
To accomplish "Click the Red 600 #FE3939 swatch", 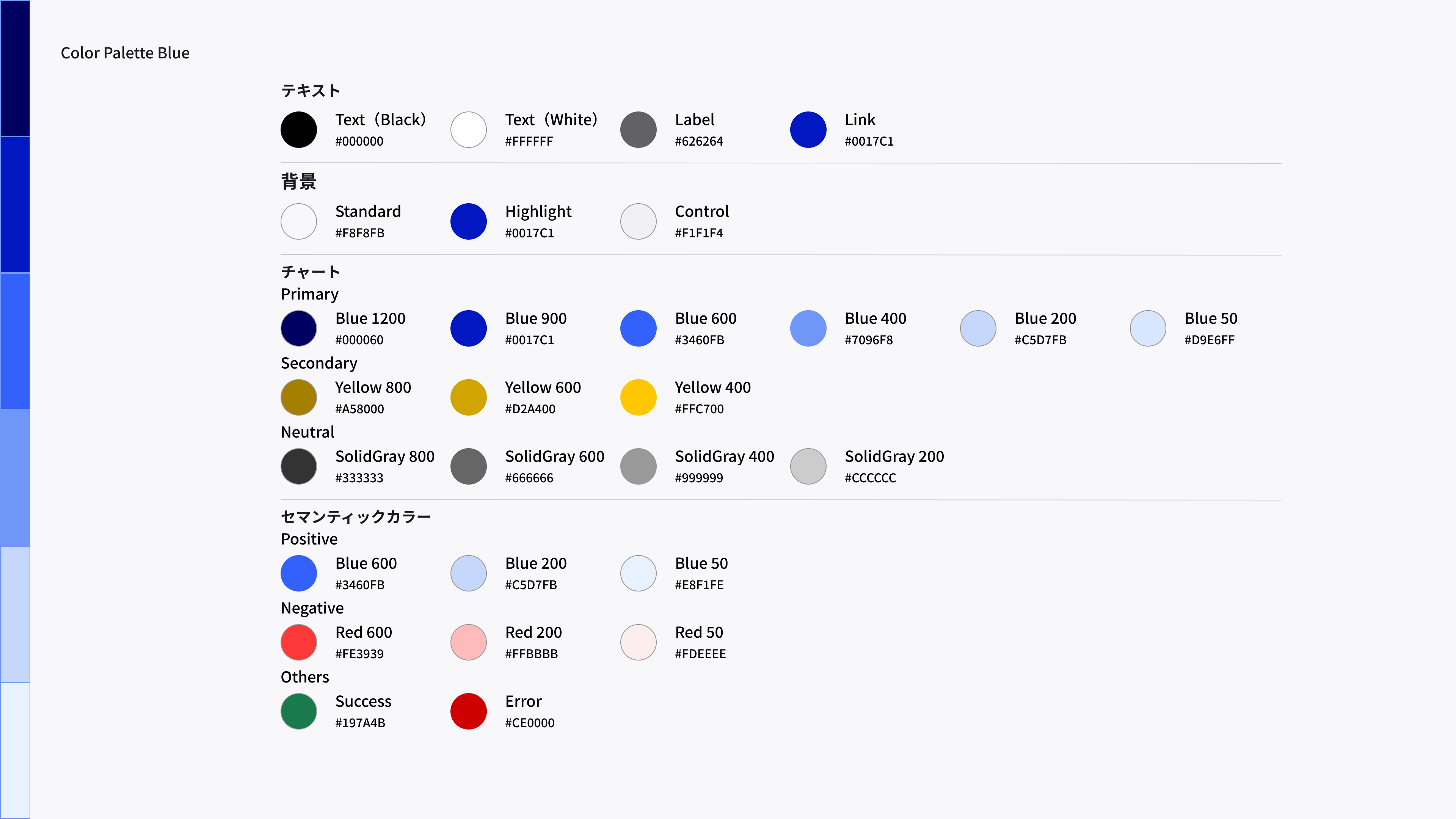I will [x=298, y=642].
